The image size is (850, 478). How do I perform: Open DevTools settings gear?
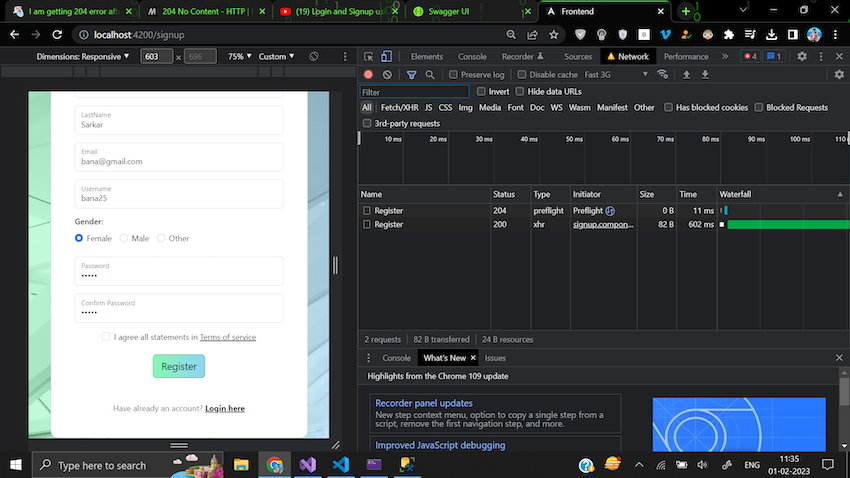(x=800, y=57)
